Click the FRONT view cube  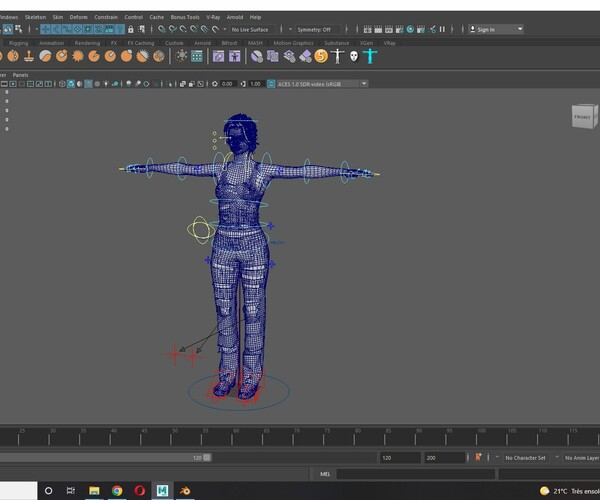(x=584, y=117)
